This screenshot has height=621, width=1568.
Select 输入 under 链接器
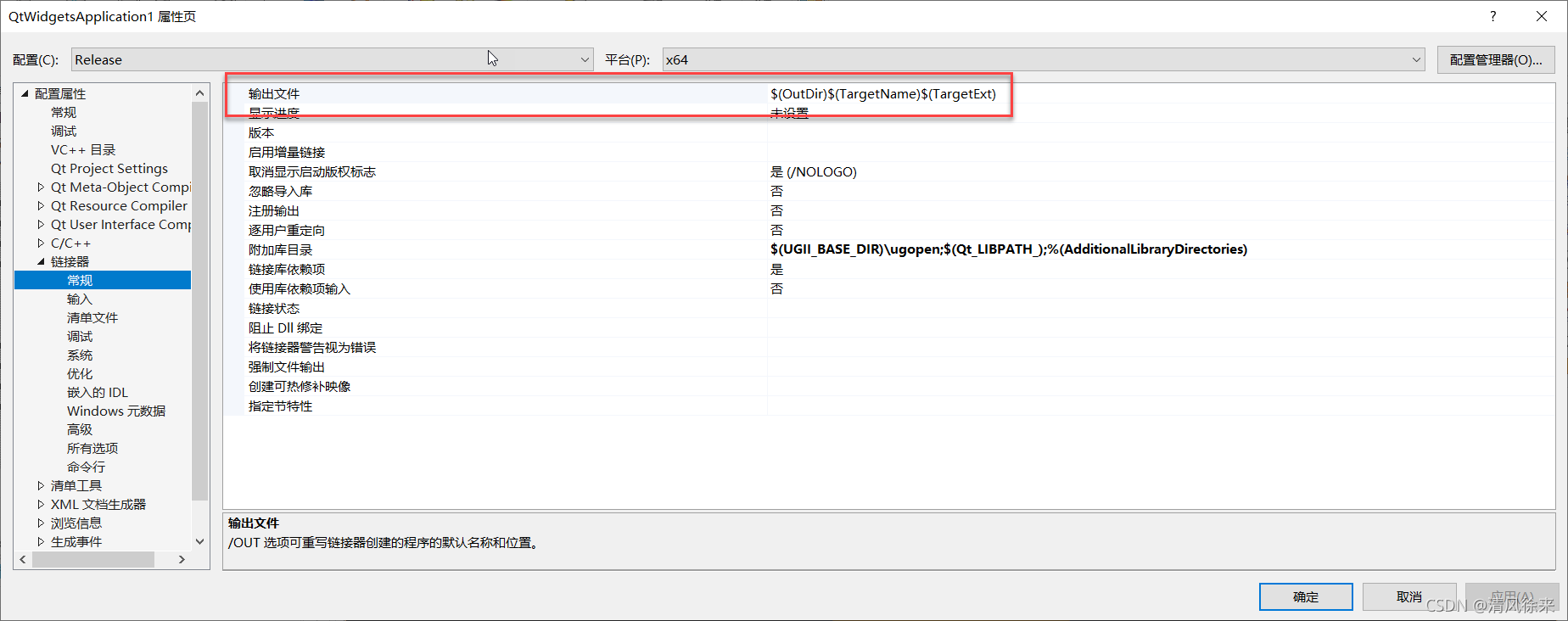tap(79, 299)
